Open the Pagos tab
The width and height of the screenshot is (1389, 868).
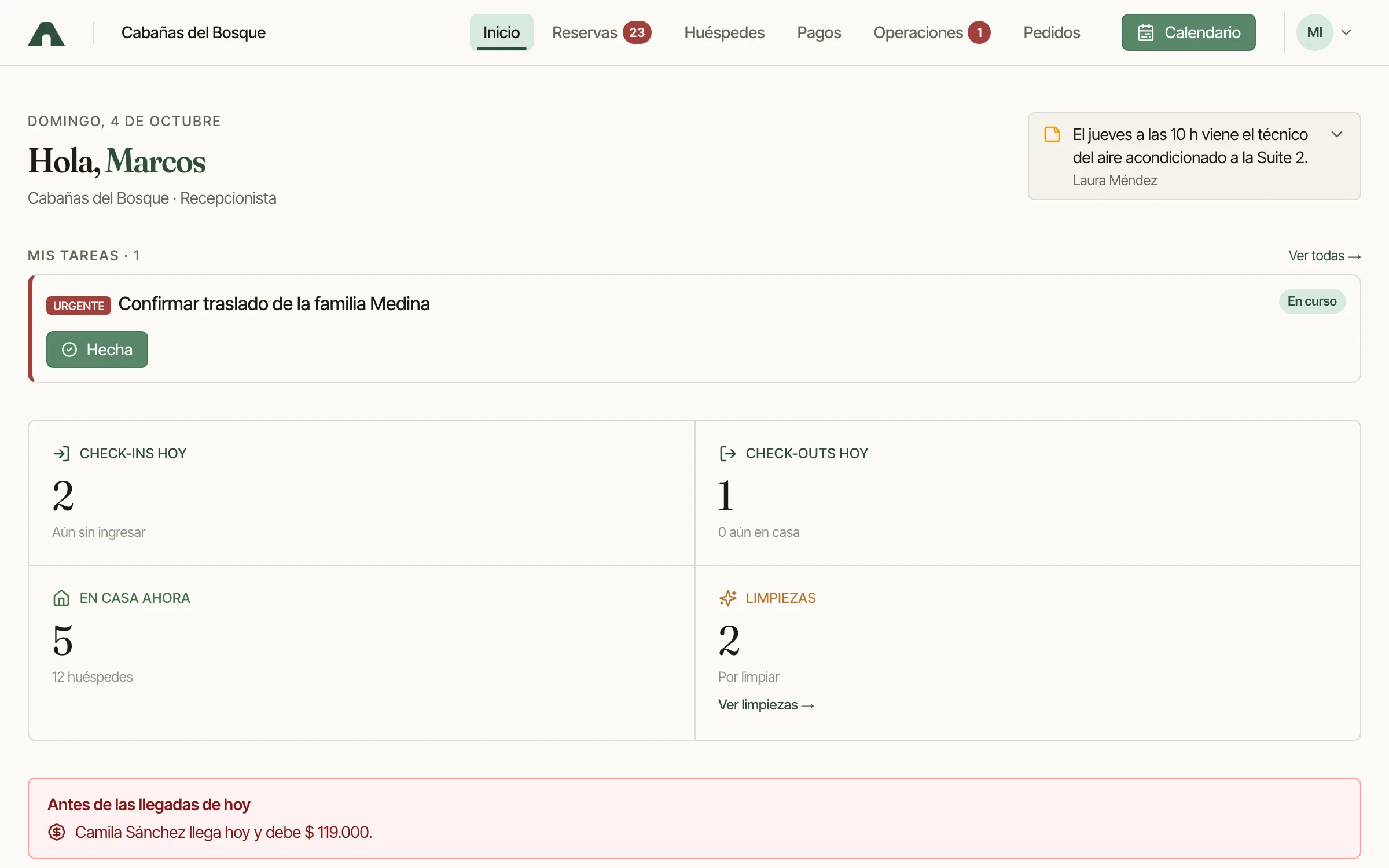819,32
